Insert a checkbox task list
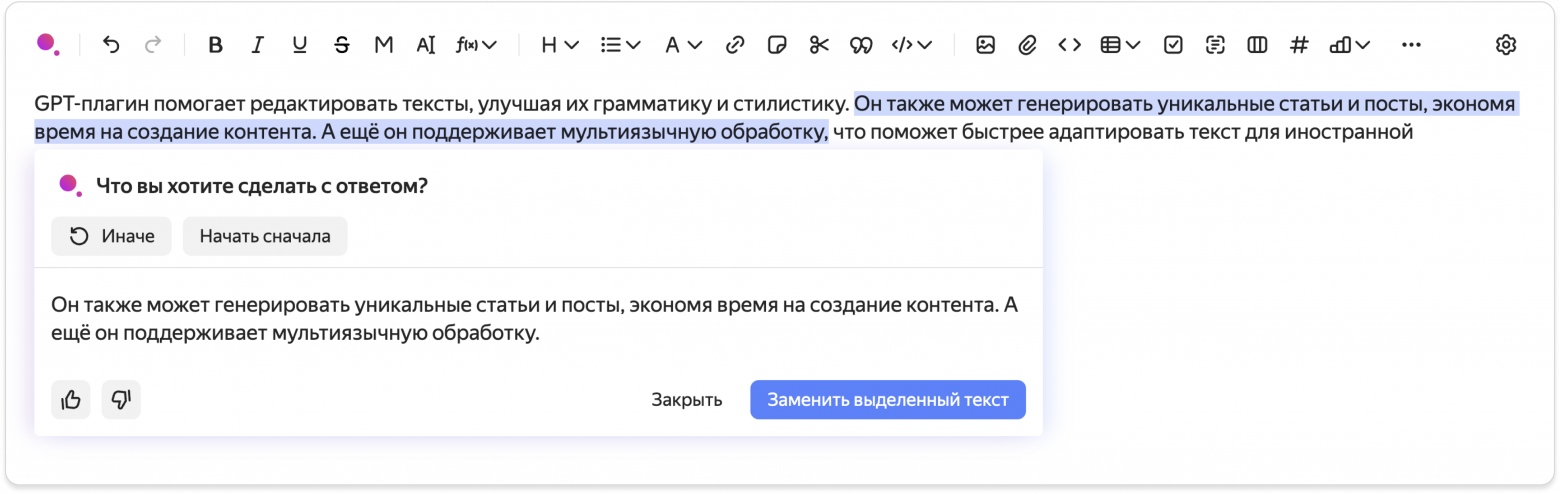This screenshot has width=1560, height=494. tap(1174, 44)
